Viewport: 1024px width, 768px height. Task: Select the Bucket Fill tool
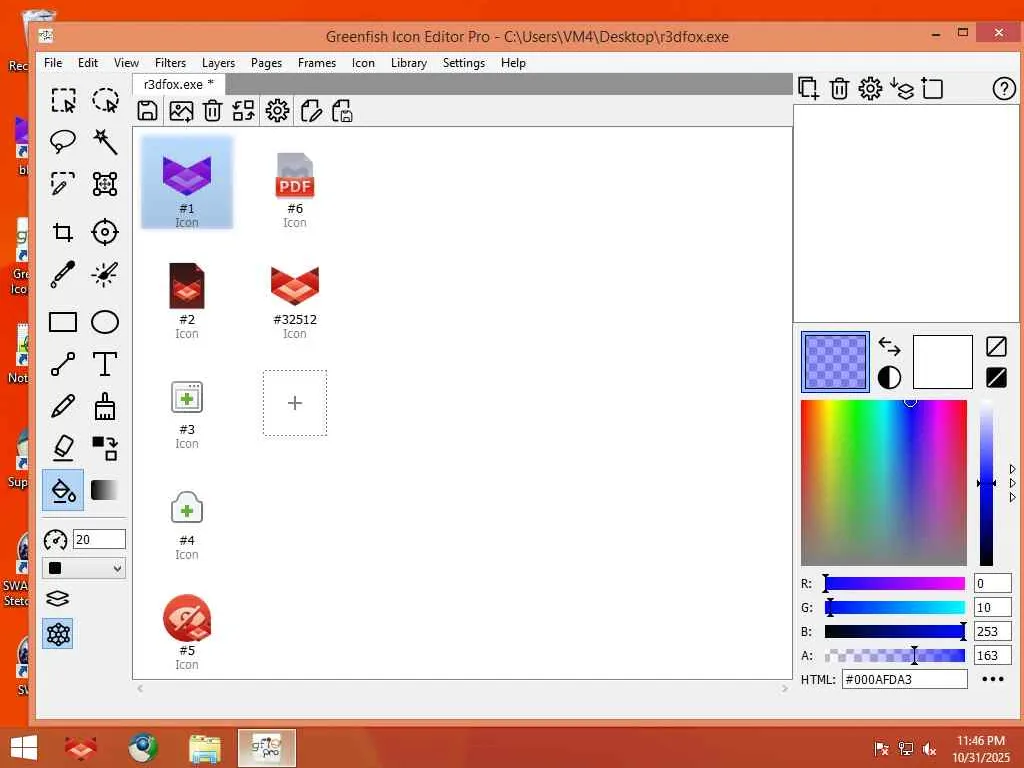63,490
